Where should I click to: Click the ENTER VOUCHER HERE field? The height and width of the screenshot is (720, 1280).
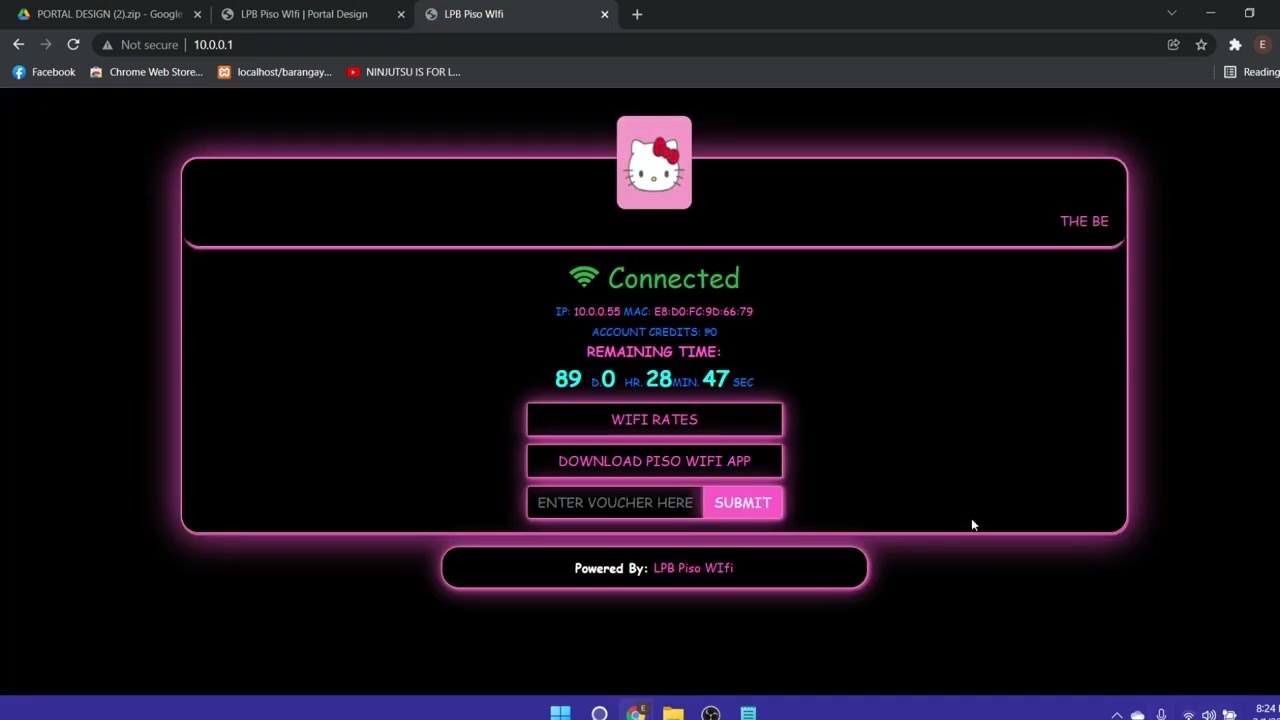pyautogui.click(x=615, y=503)
